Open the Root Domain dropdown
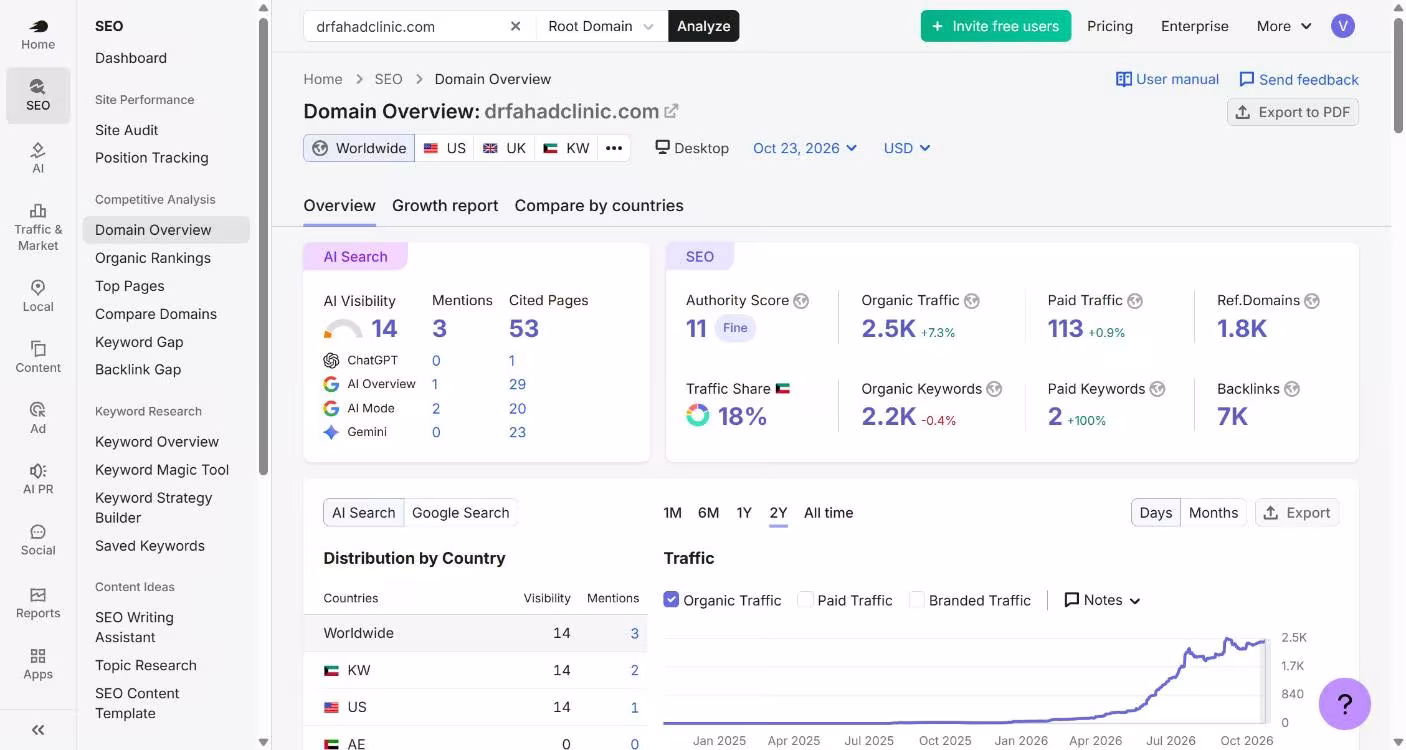Image resolution: width=1406 pixels, height=750 pixels. (602, 26)
